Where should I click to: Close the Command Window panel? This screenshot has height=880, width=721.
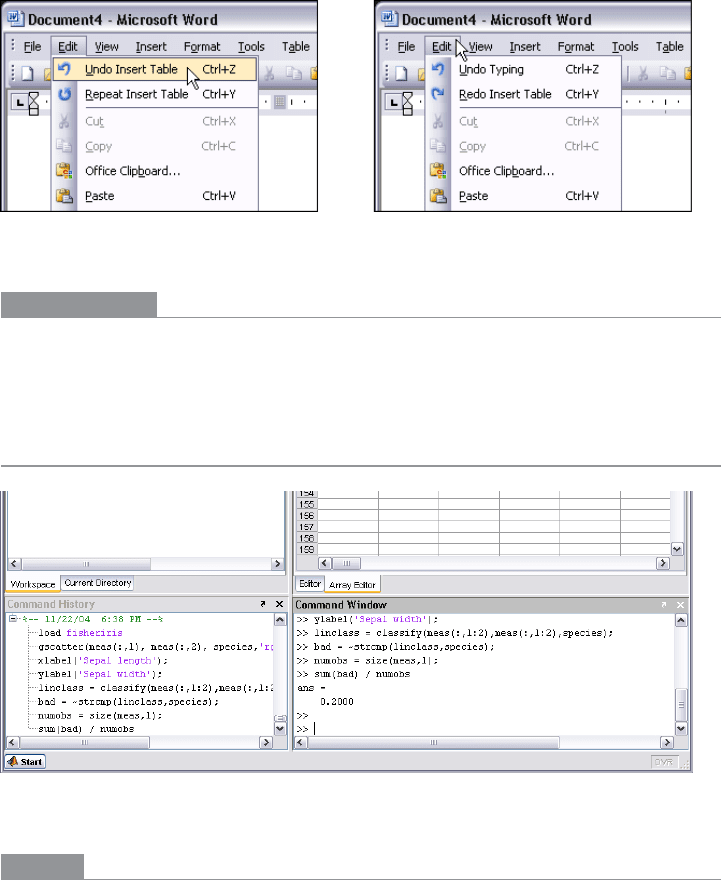point(680,604)
